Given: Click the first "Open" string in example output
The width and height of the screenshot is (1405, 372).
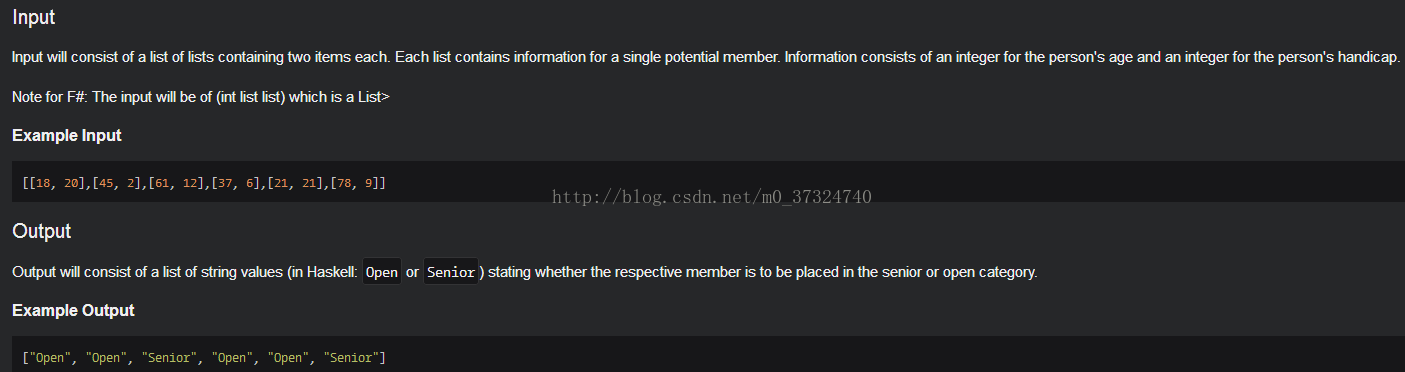Looking at the screenshot, I should (x=48, y=358).
